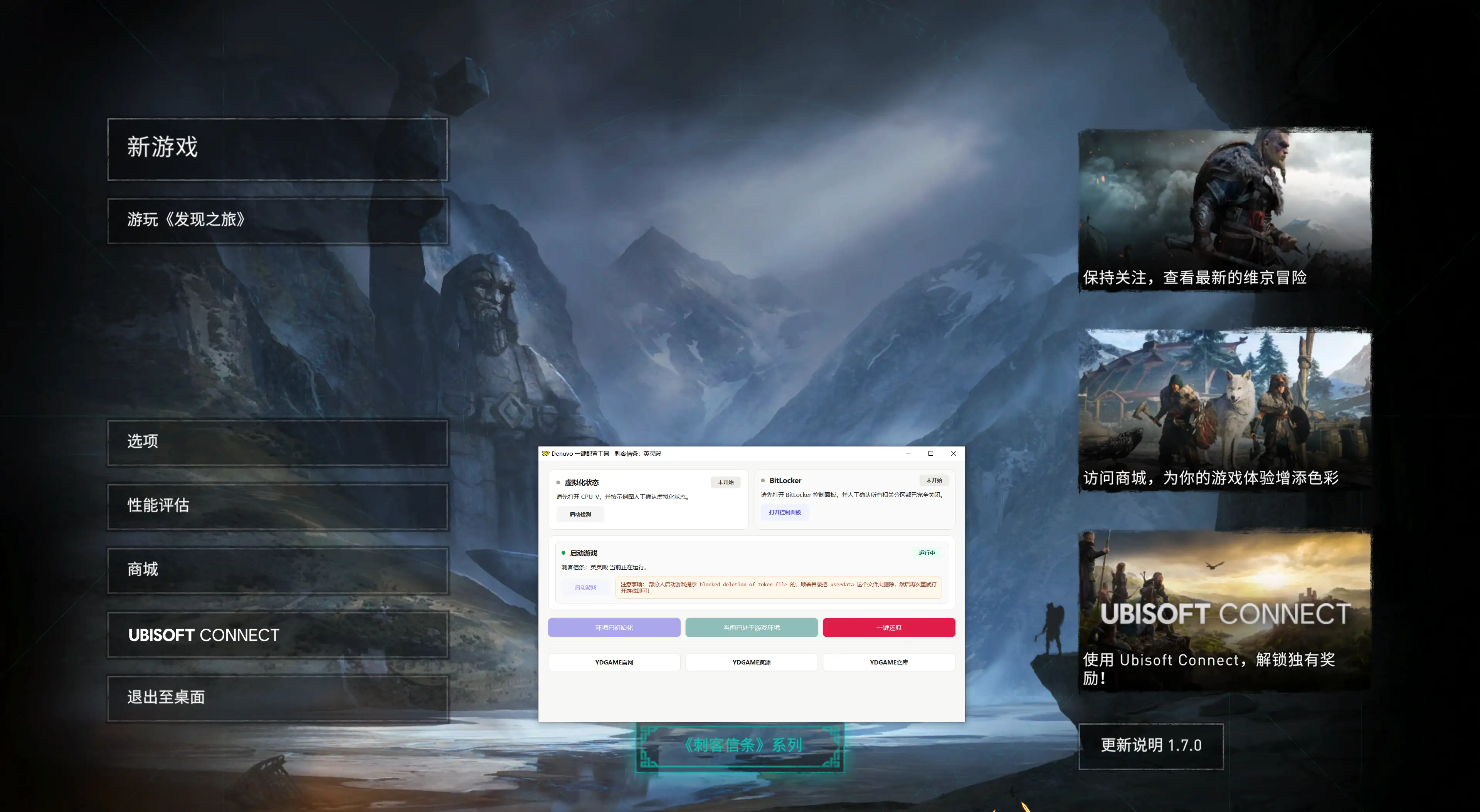
Task: Open the YDGAME资源 link button
Action: point(752,662)
